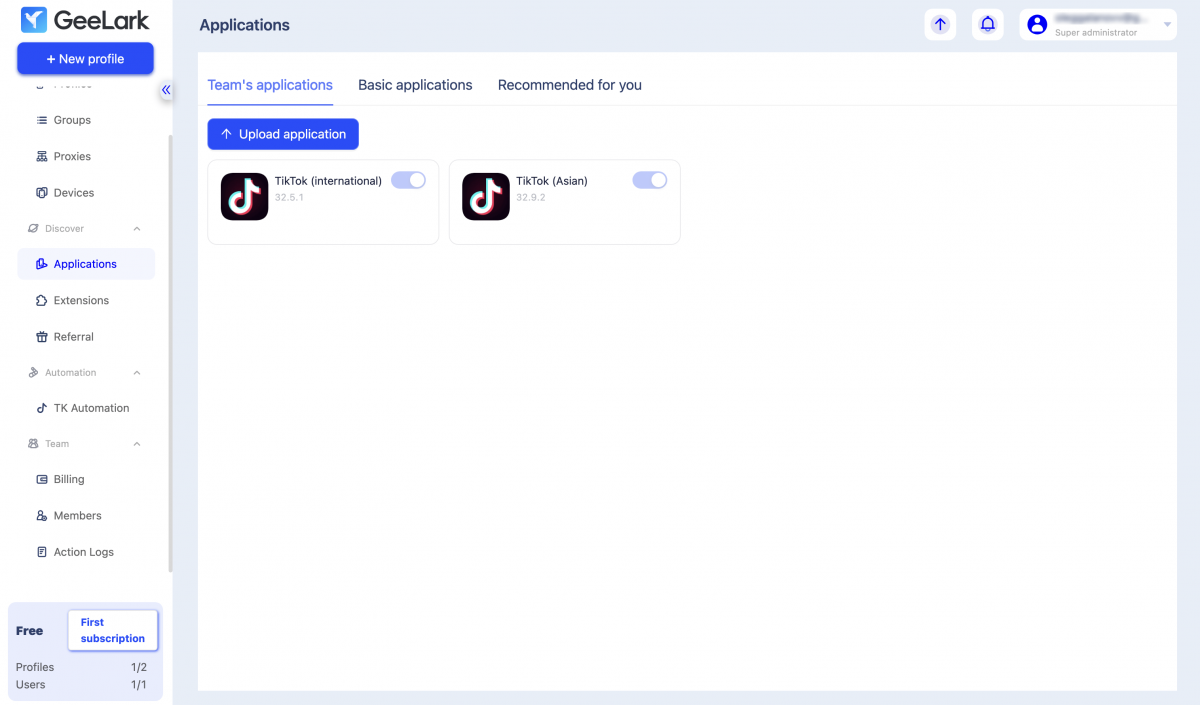Click the version text 32.5.1
1200x705 pixels.
pyautogui.click(x=290, y=198)
